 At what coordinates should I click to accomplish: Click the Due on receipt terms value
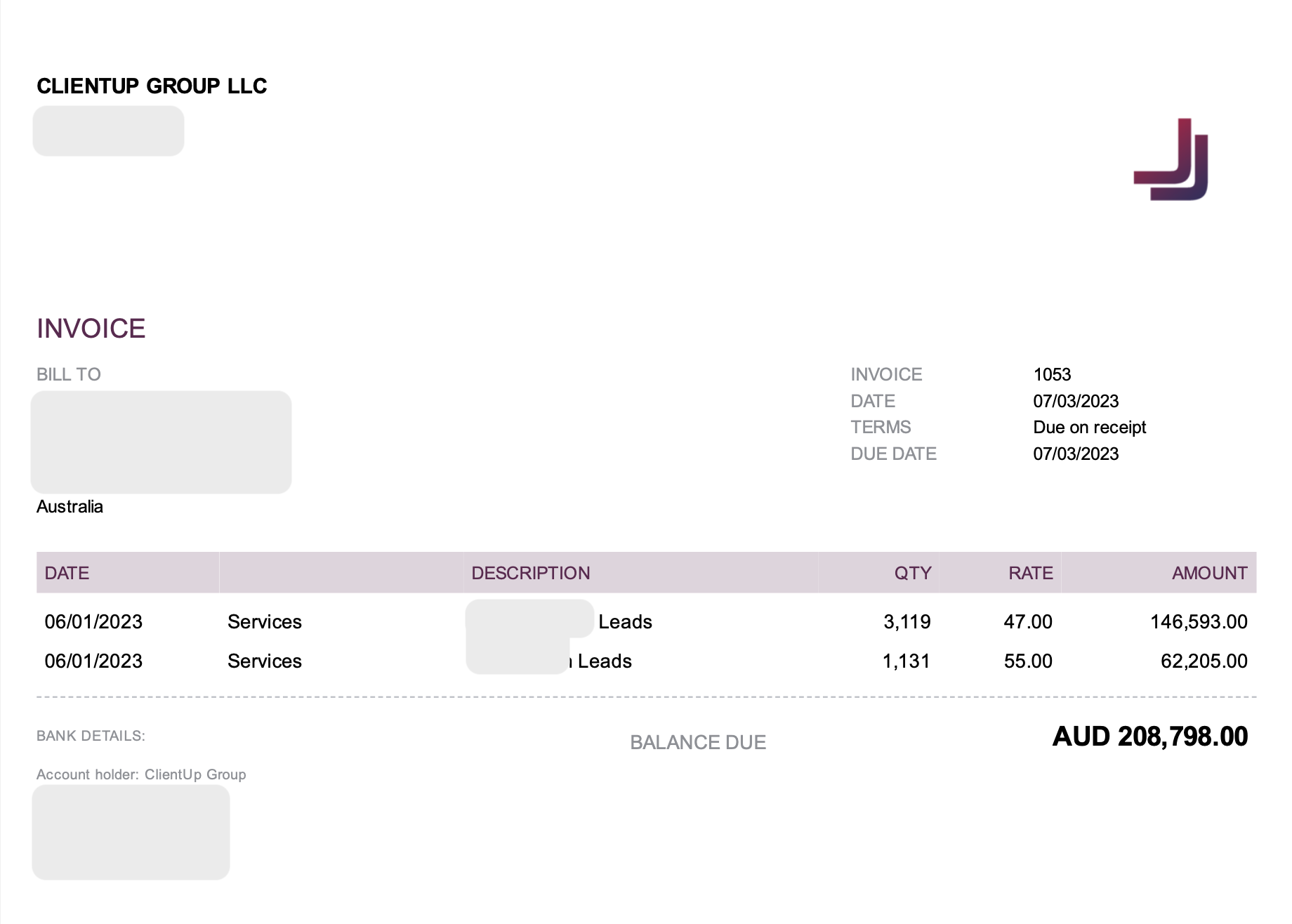click(1089, 427)
